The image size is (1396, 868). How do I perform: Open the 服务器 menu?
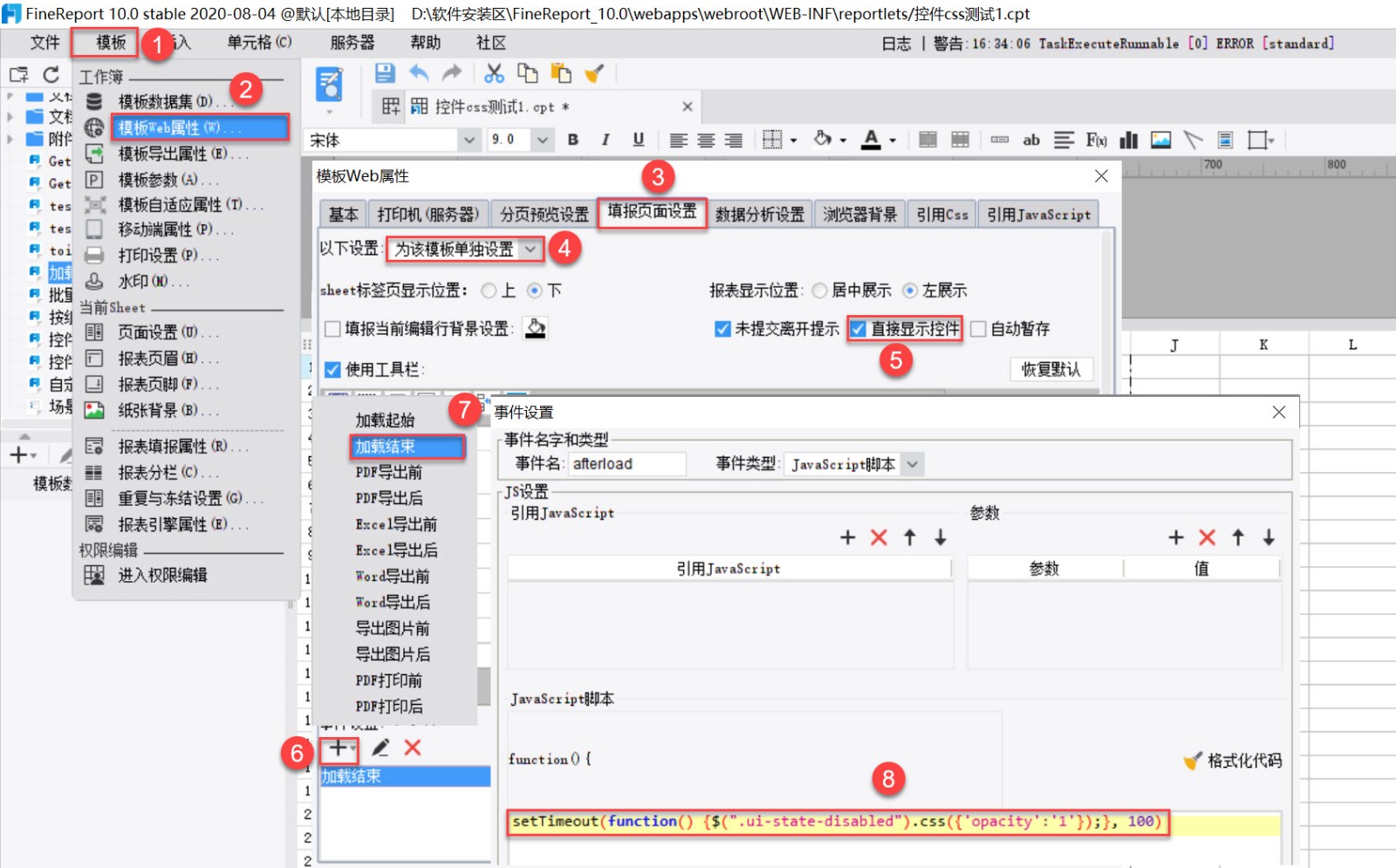coord(352,42)
